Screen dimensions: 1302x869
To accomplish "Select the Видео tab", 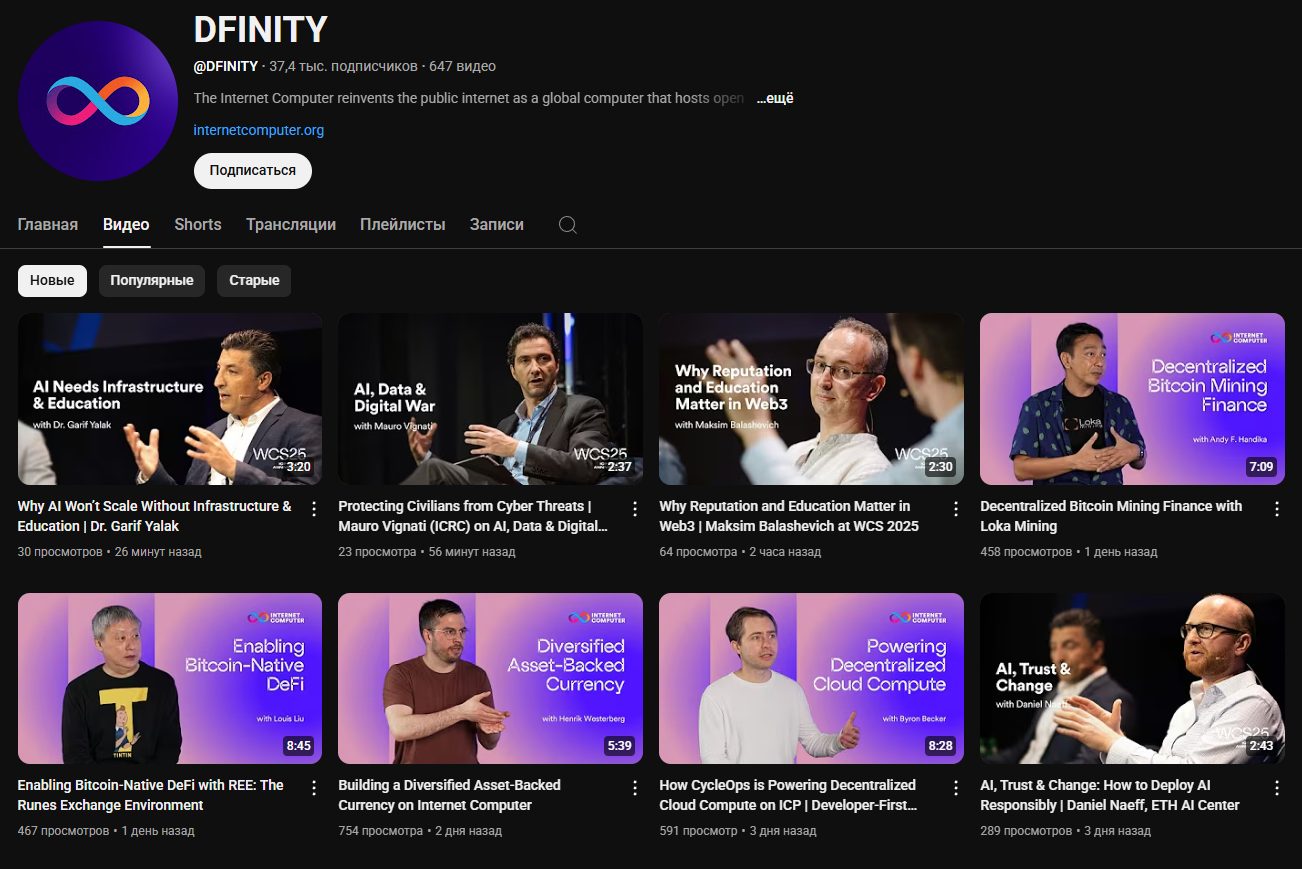I will click(x=126, y=225).
